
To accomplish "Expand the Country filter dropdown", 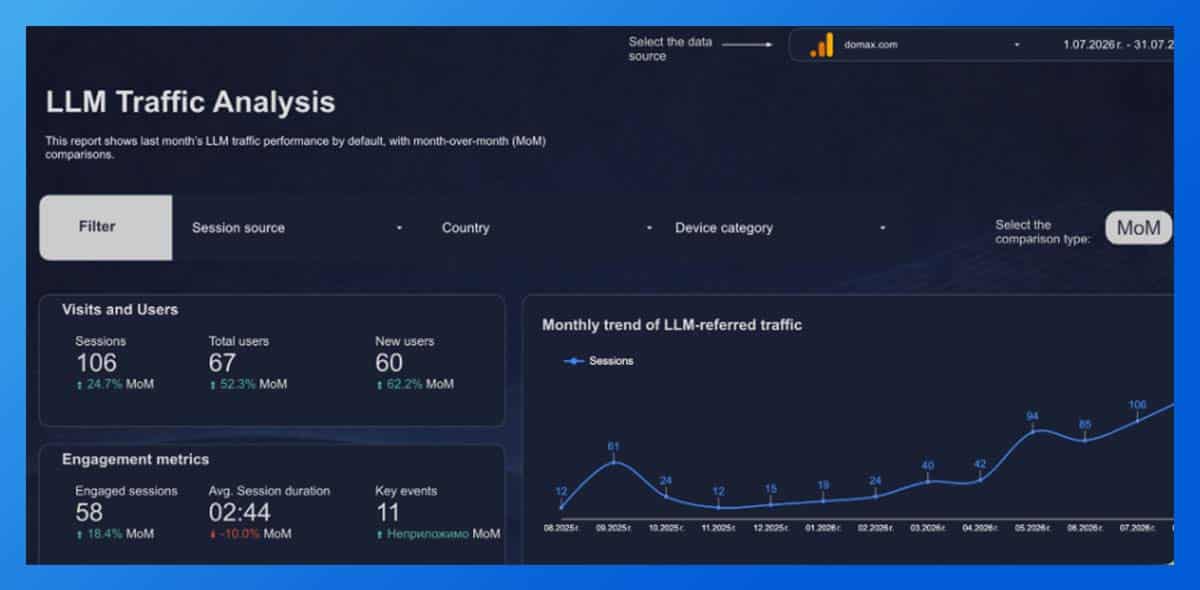I will pyautogui.click(x=547, y=228).
